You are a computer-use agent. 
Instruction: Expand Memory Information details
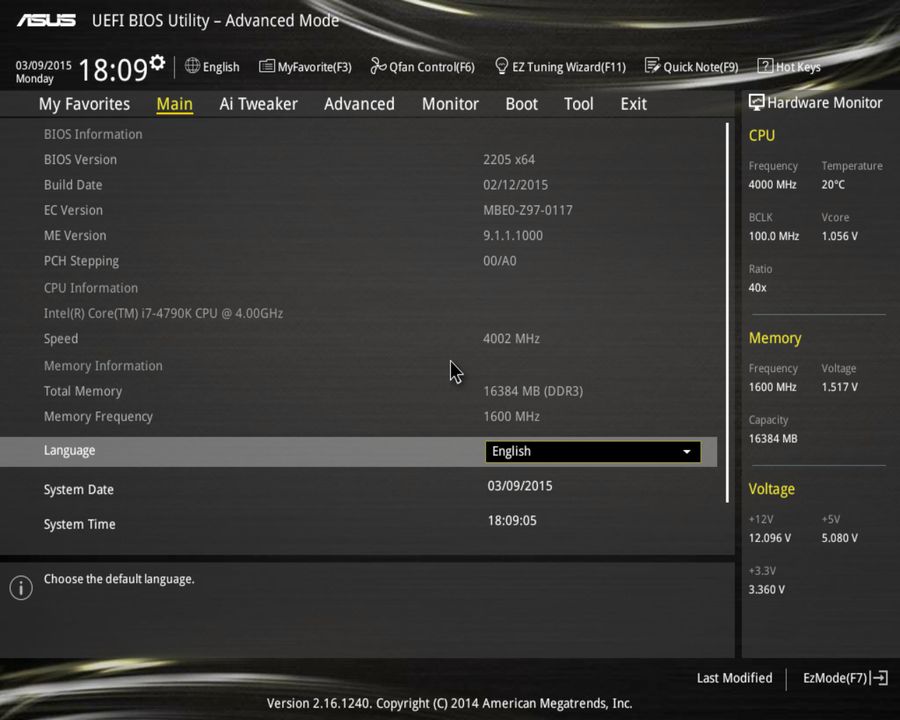tap(103, 365)
